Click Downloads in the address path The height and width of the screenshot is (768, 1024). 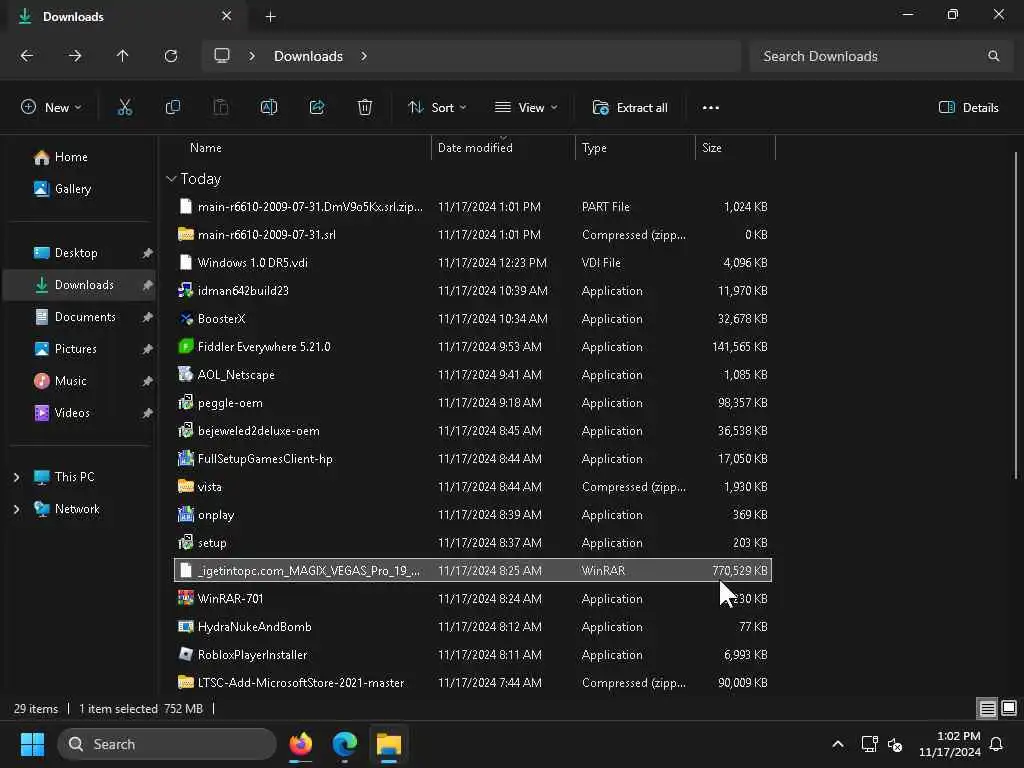(308, 56)
